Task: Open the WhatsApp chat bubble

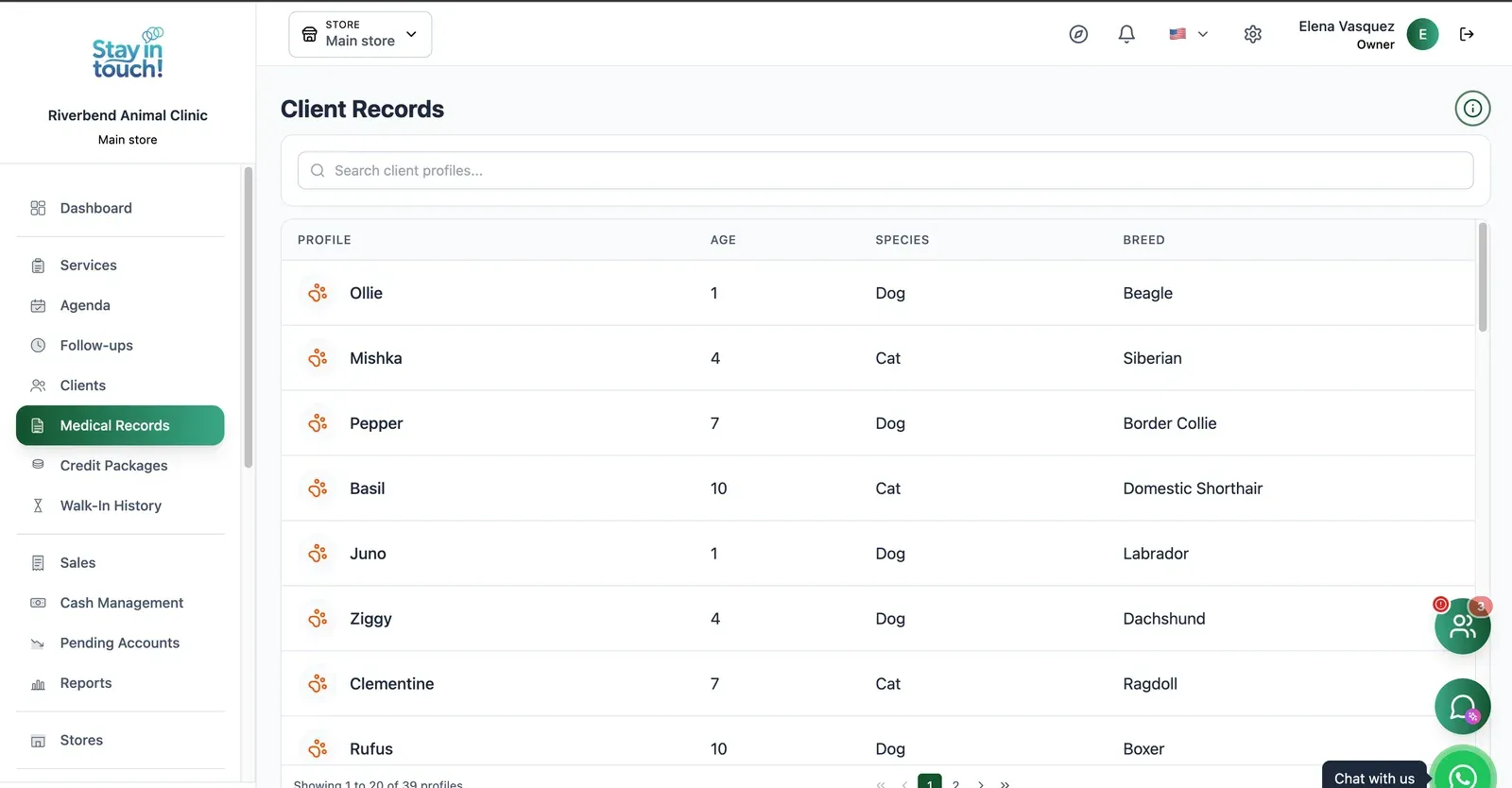Action: 1463,773
